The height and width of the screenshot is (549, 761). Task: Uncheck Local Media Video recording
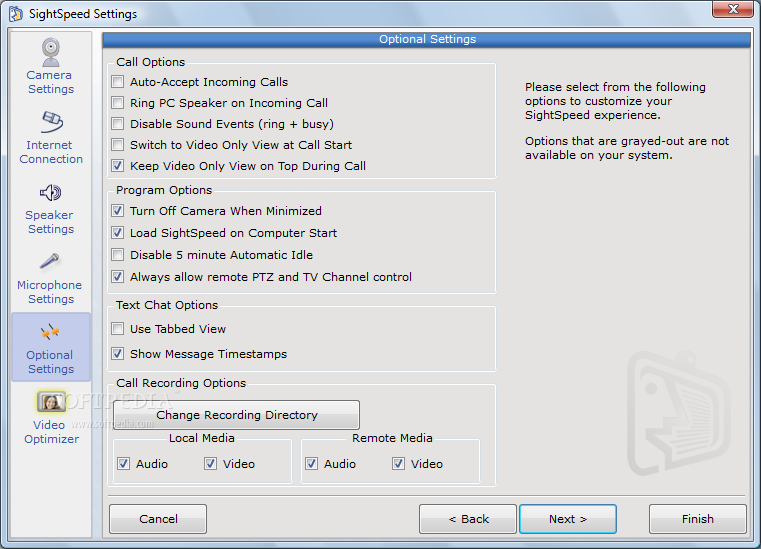[x=210, y=464]
